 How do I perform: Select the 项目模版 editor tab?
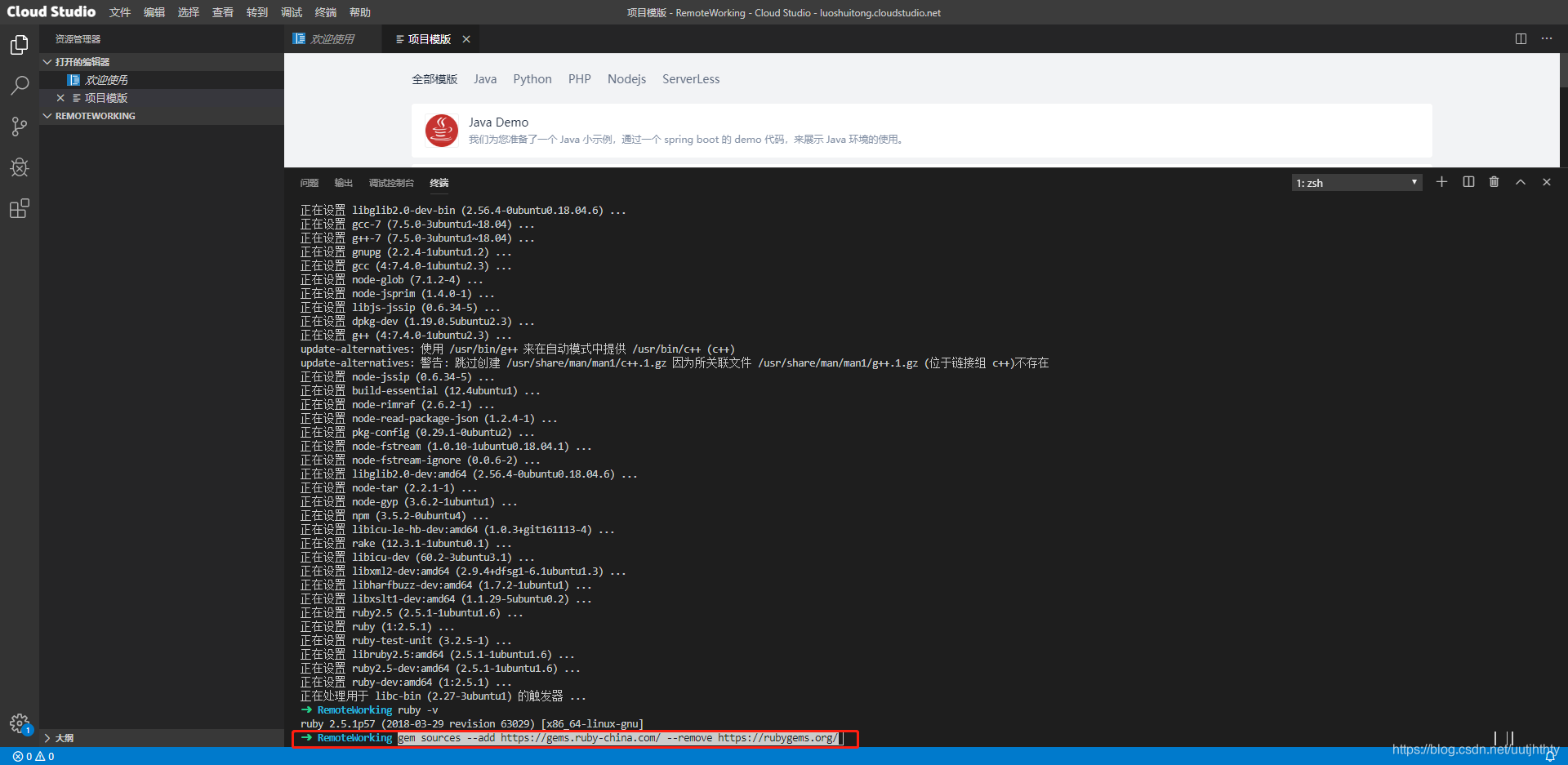[x=430, y=39]
